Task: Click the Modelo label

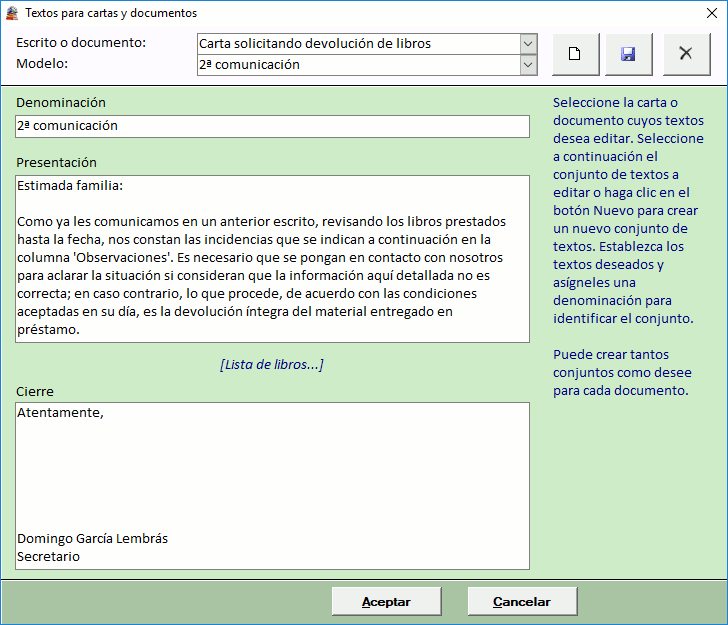Action: 42,64
